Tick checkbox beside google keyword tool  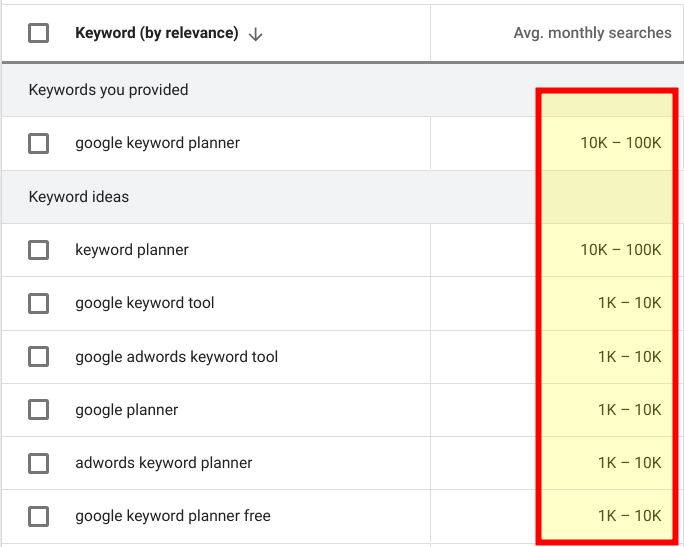click(38, 303)
